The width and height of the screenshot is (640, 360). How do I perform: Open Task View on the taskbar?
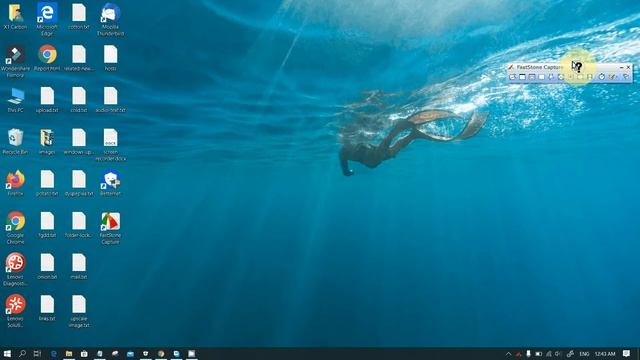38,353
